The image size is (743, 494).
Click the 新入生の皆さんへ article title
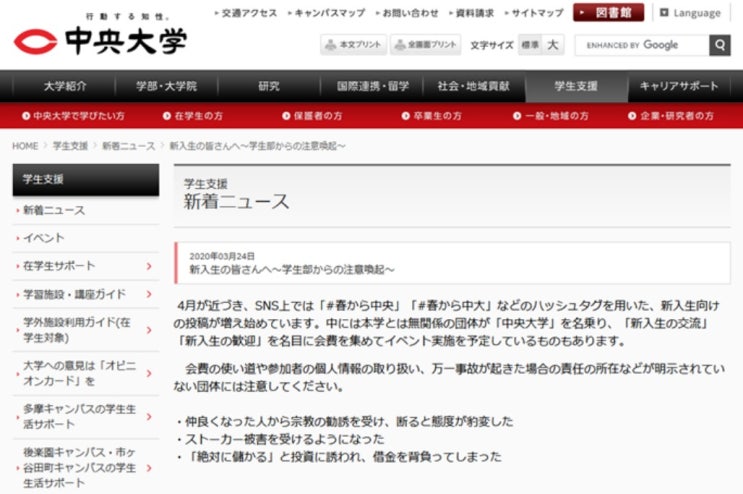click(291, 269)
